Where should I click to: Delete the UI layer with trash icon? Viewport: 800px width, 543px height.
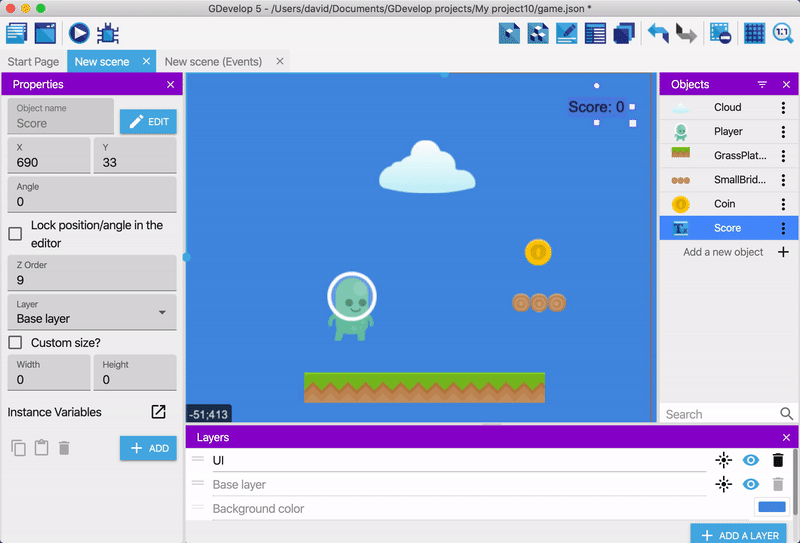coord(778,460)
